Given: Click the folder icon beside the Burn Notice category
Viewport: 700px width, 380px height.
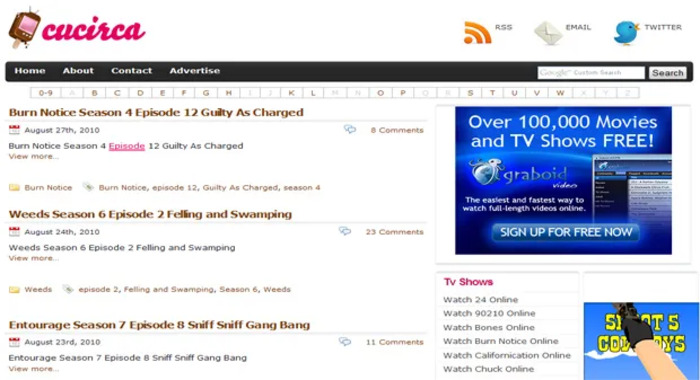Looking at the screenshot, I should [x=14, y=188].
